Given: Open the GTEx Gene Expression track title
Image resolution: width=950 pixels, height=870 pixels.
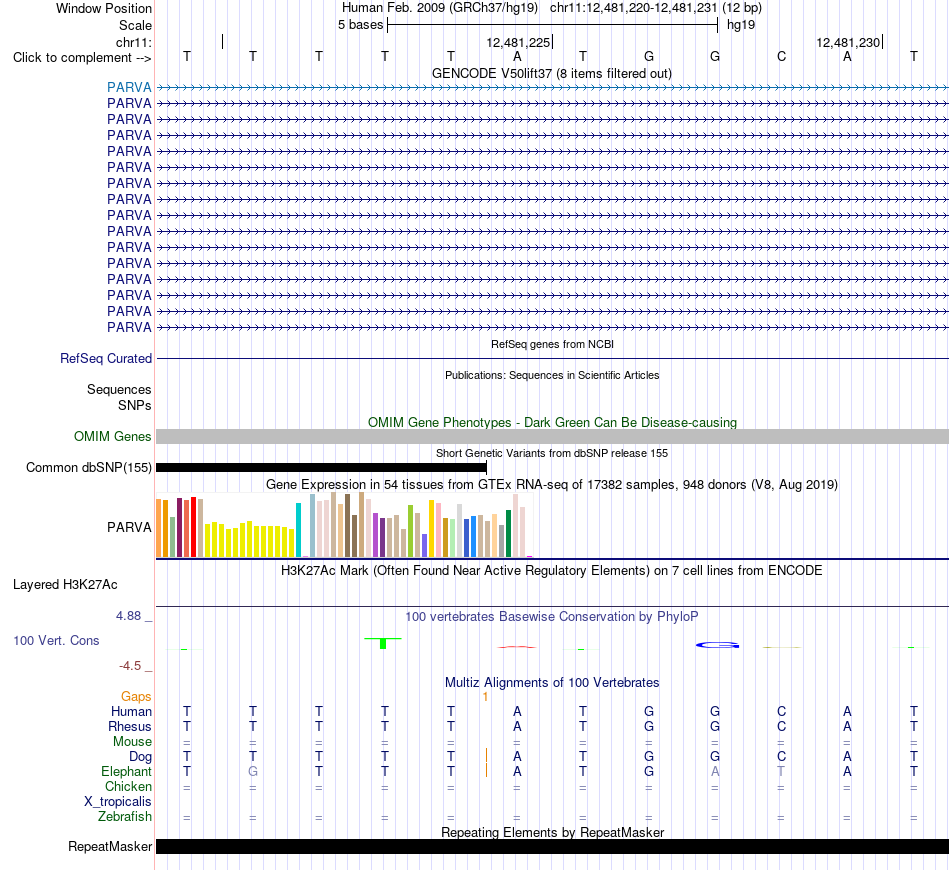Looking at the screenshot, I should [x=551, y=485].
